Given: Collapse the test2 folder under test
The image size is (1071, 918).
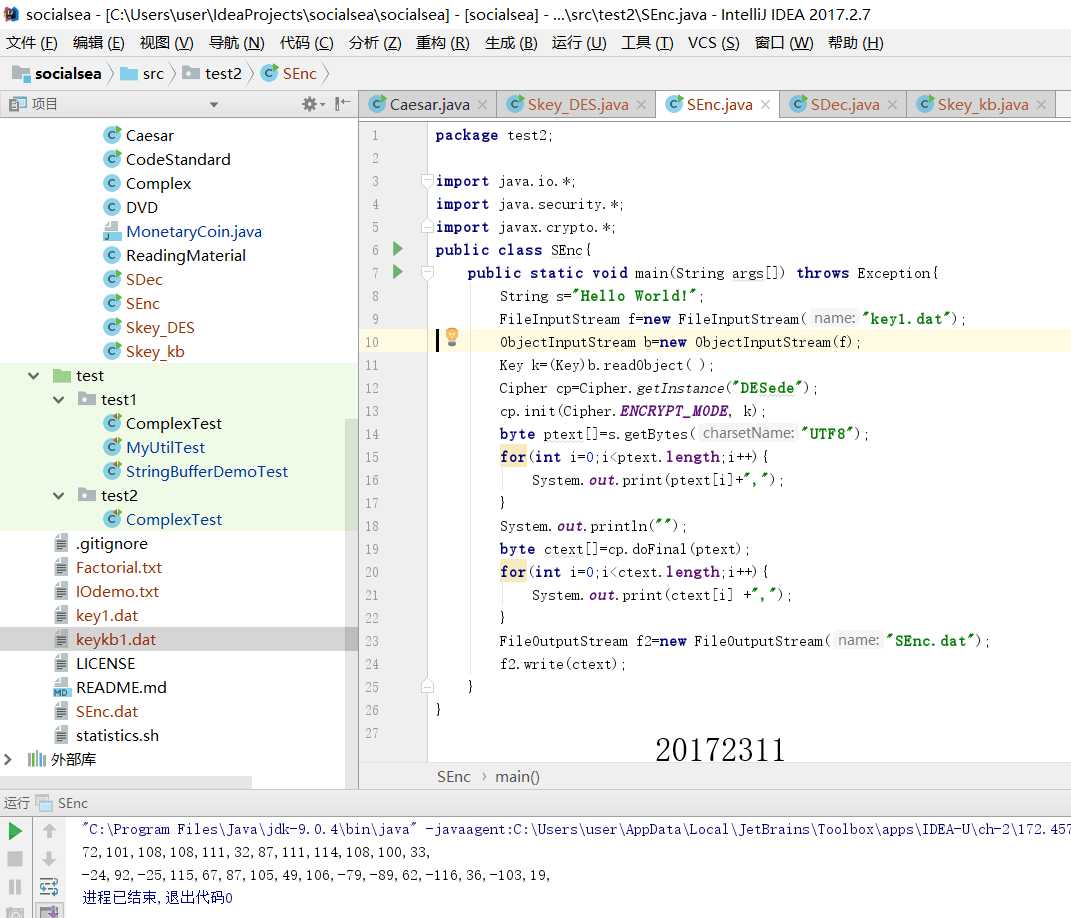Looking at the screenshot, I should click(59, 495).
